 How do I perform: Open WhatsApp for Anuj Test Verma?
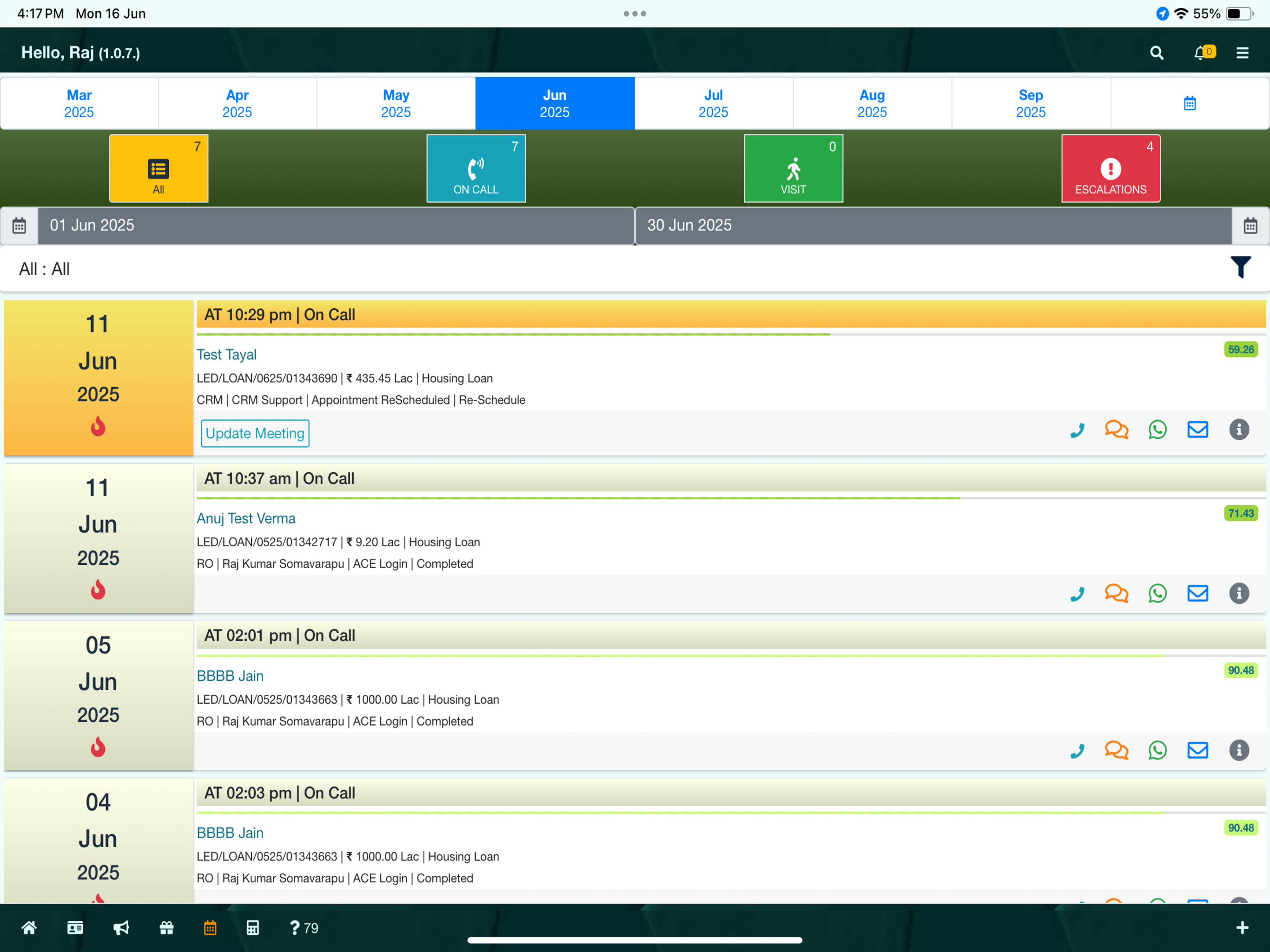point(1158,594)
